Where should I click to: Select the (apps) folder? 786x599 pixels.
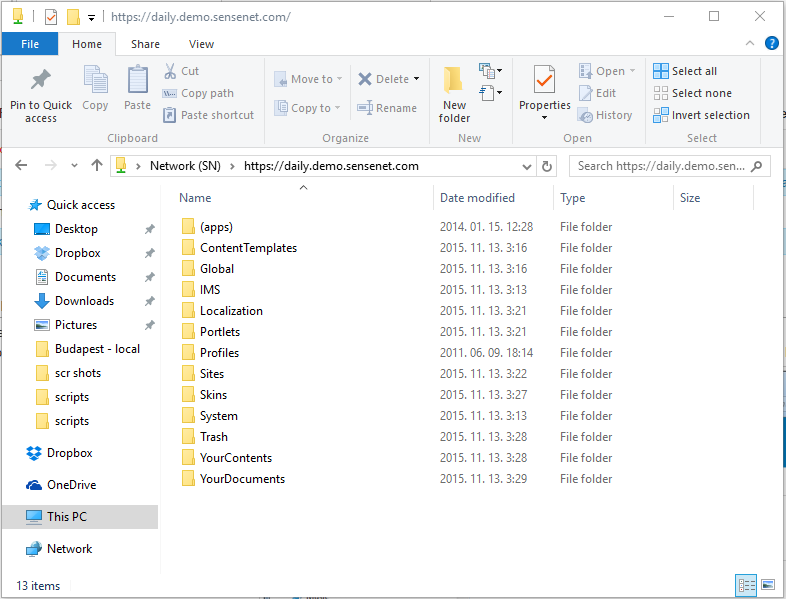216,227
